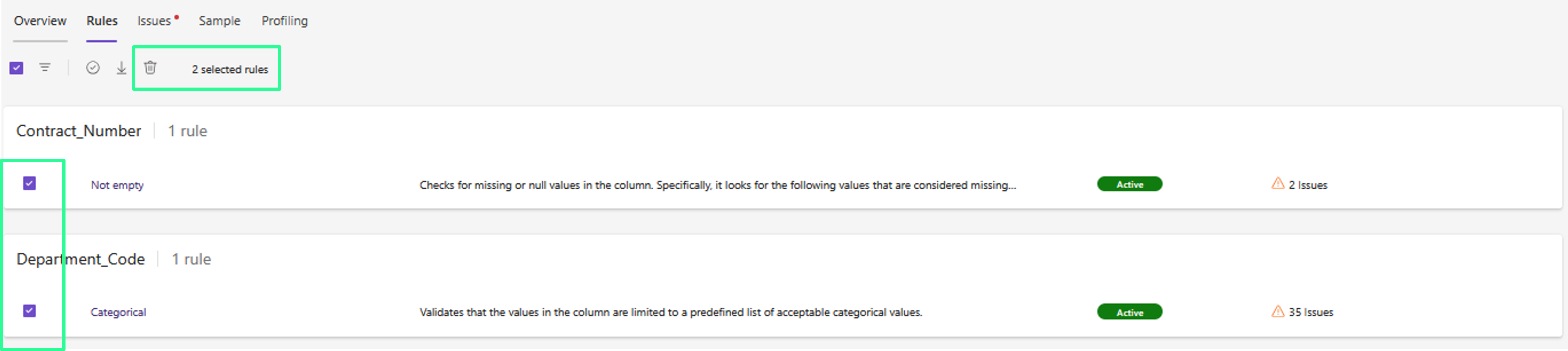Click Active badge on Contract_Number rule

1129,184
